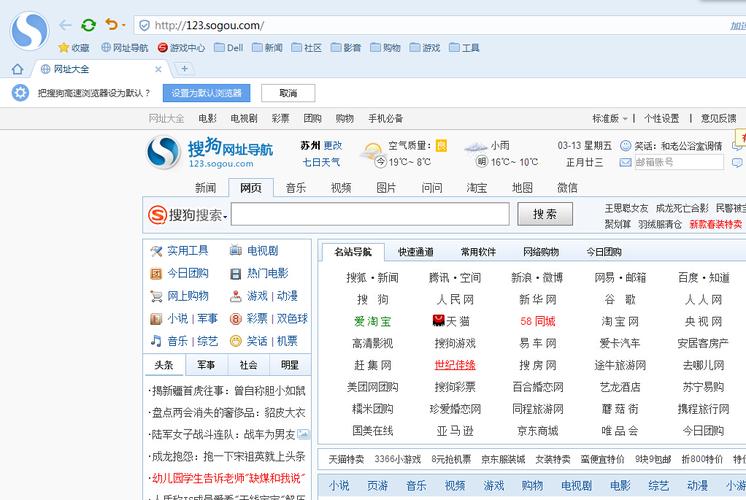Open the 标准版 version dropdown
This screenshot has width=746, height=500.
611,118
